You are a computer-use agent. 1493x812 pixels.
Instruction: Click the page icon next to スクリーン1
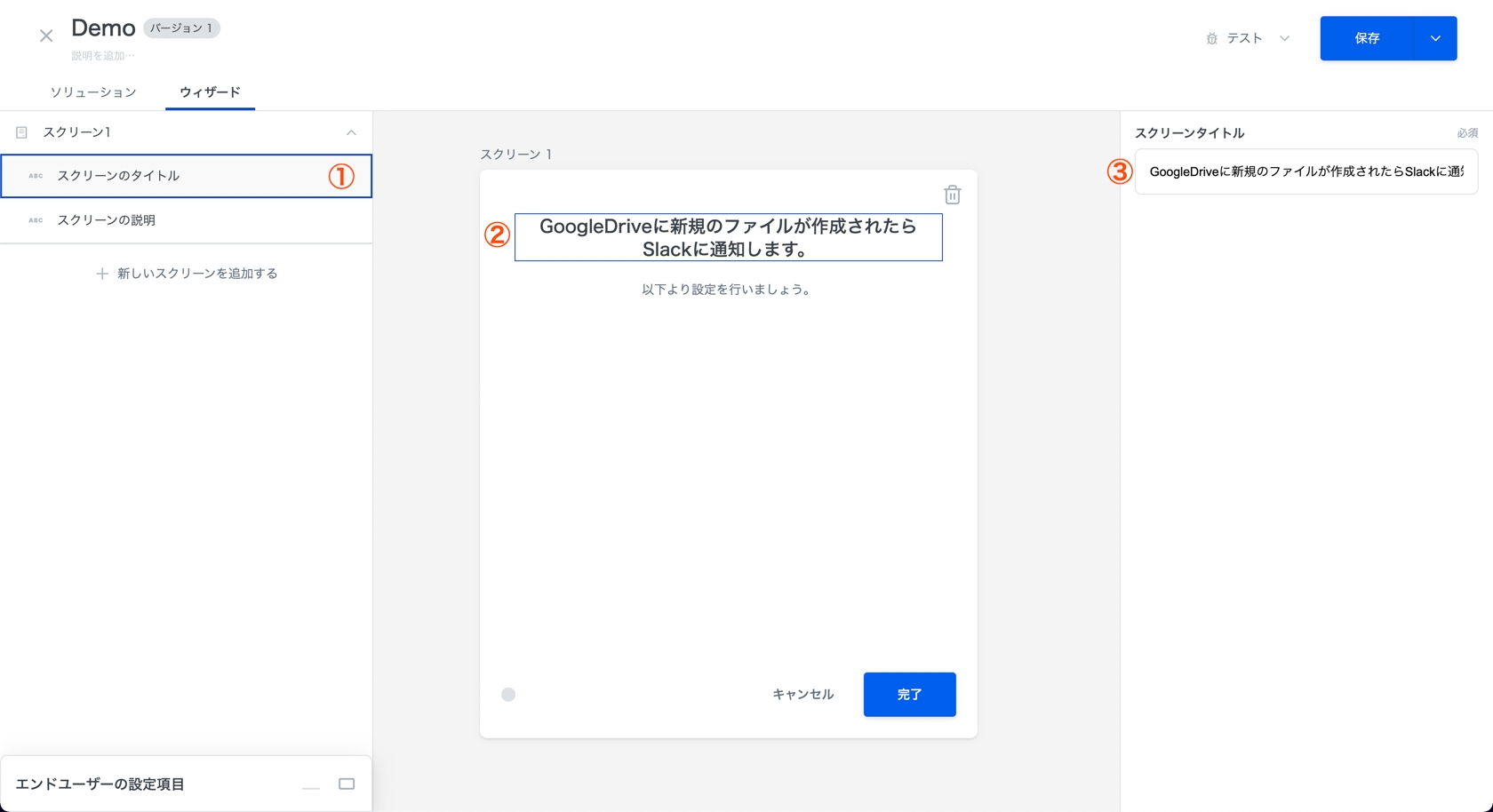coord(22,132)
